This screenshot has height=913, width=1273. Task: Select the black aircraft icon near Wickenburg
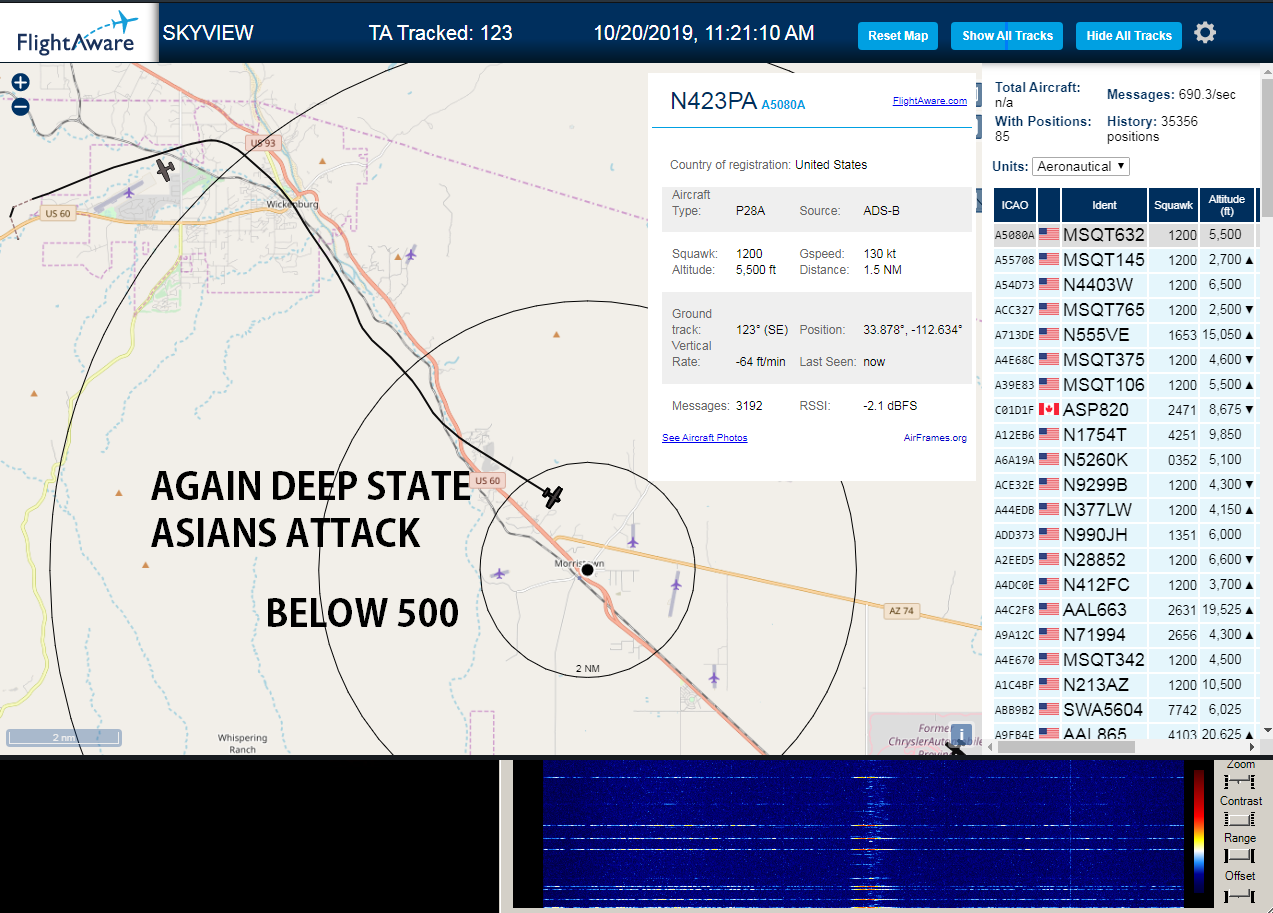coord(165,169)
